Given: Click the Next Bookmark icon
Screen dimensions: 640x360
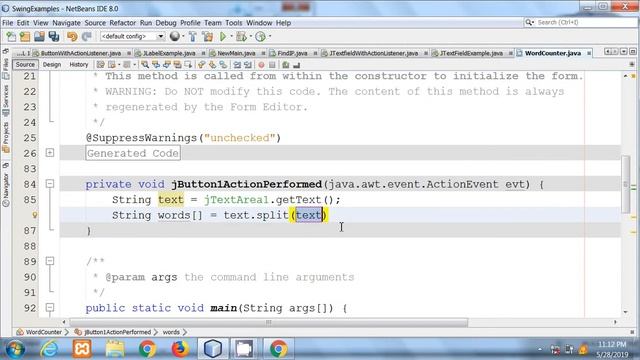Looking at the screenshot, I should [x=212, y=64].
